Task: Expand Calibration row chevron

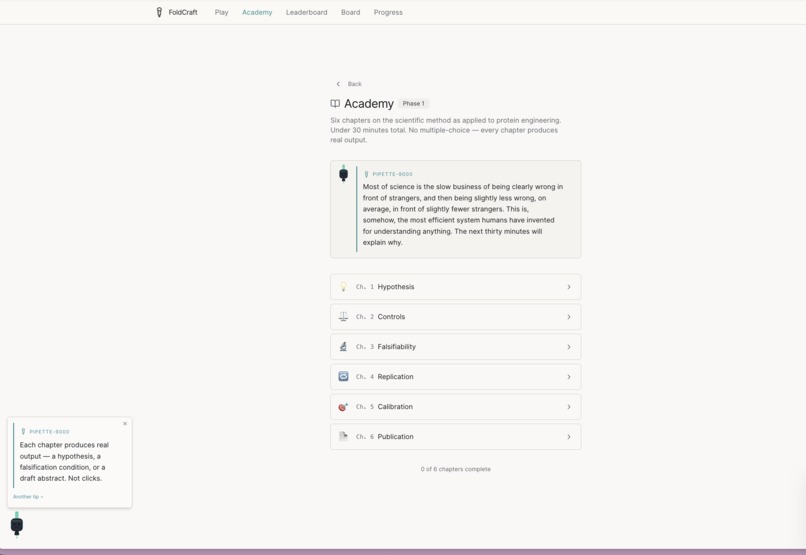Action: pos(569,406)
